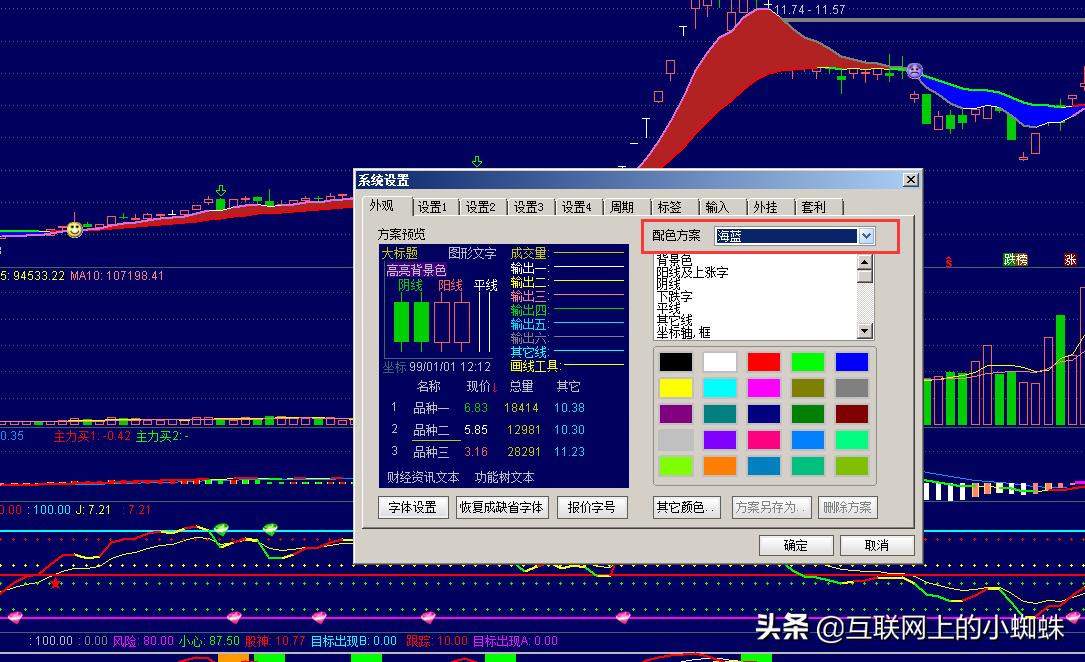Open the 外挂 settings tab

tap(764, 207)
